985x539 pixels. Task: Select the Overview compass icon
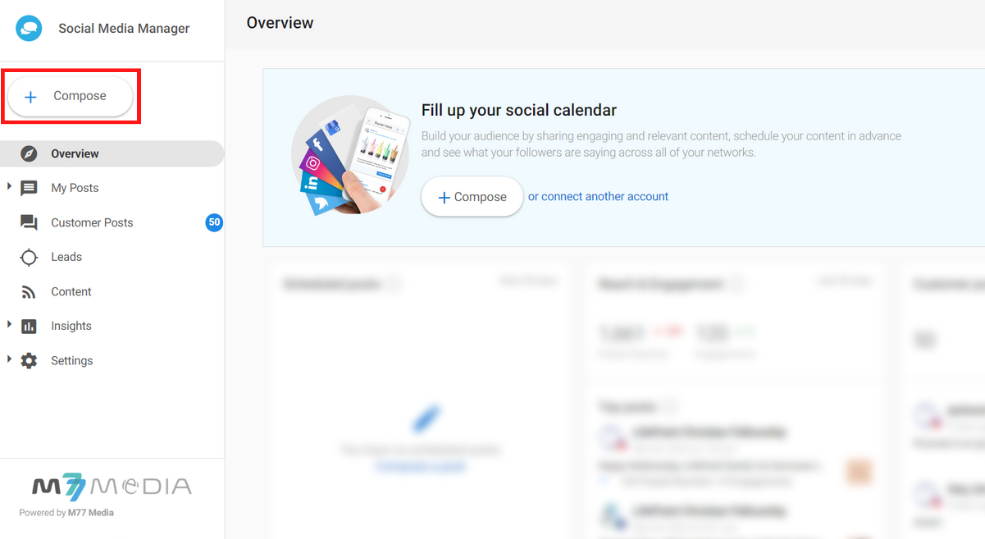click(x=29, y=154)
